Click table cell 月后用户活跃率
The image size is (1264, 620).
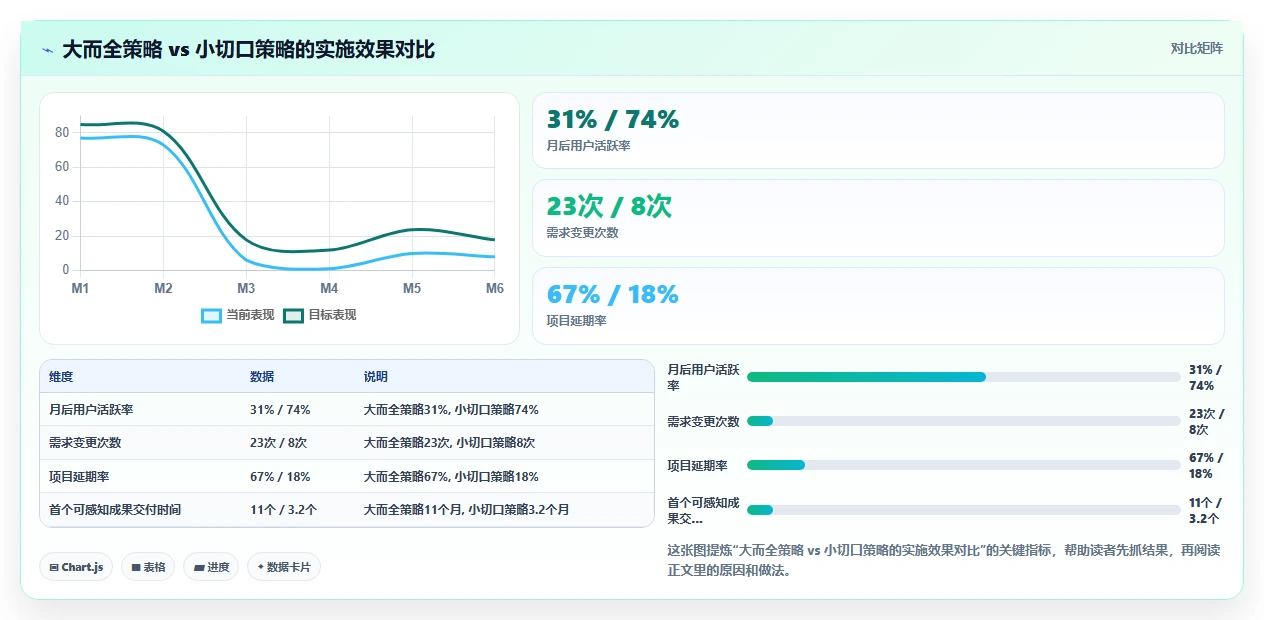pyautogui.click(x=91, y=410)
